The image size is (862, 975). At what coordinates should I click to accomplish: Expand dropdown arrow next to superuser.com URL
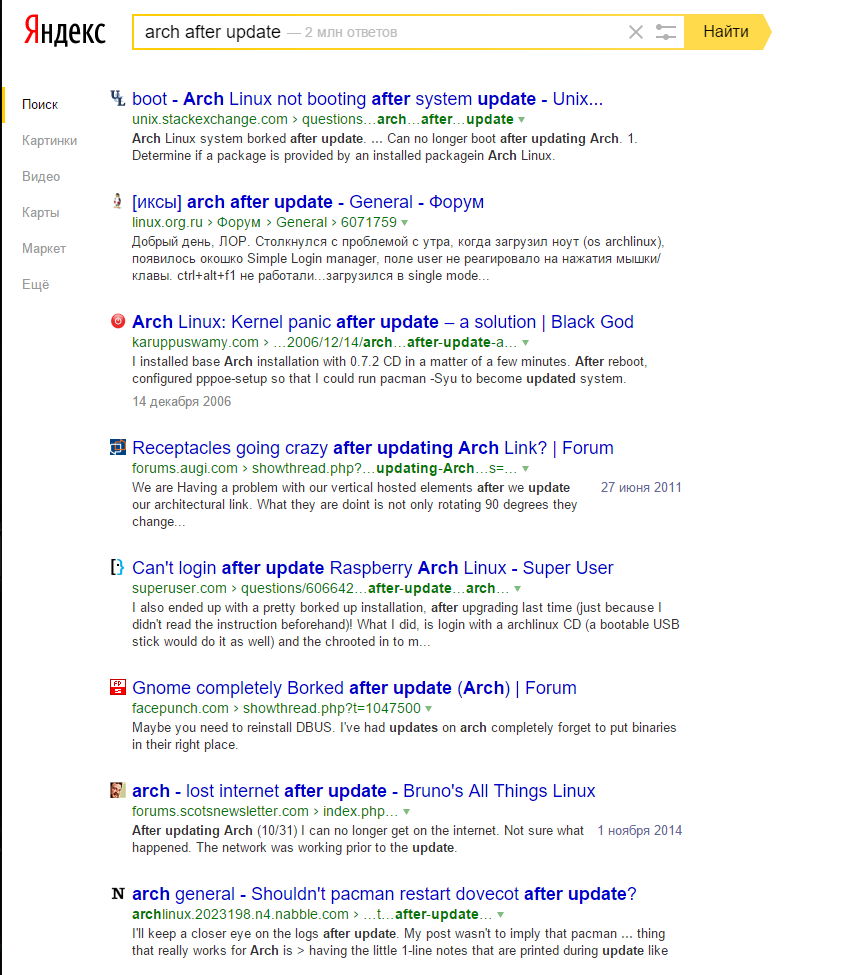click(x=517, y=589)
